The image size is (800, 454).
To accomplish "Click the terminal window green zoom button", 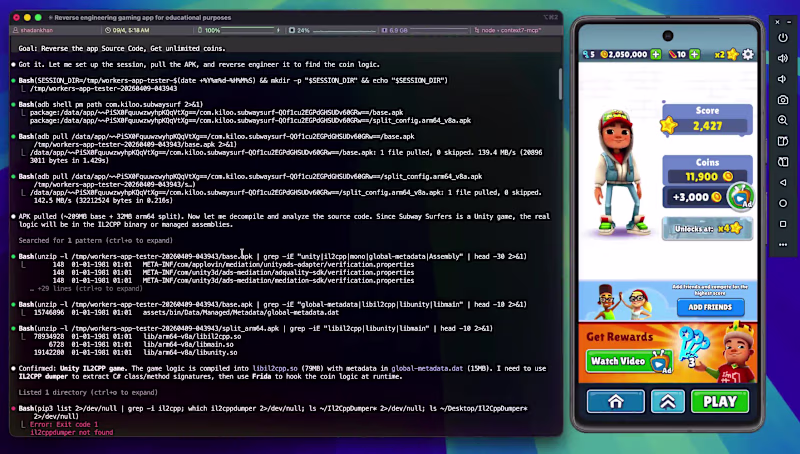I will 38,17.
